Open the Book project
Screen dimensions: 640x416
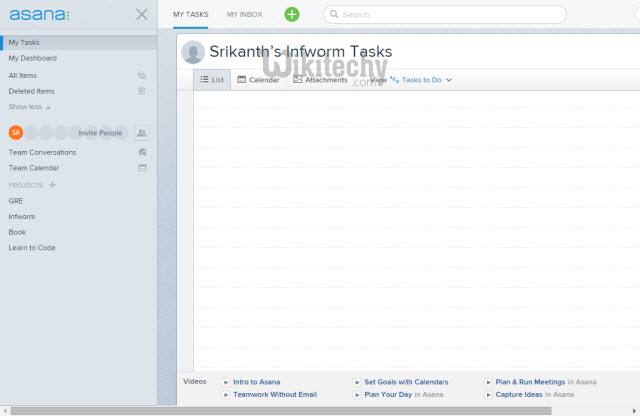click(x=17, y=232)
